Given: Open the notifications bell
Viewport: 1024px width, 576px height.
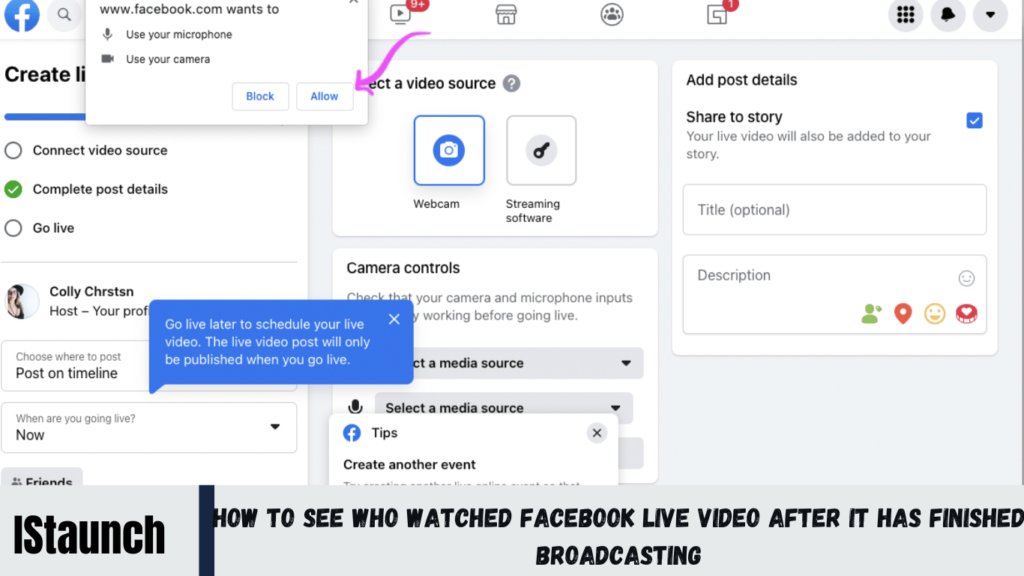Looking at the screenshot, I should tap(947, 16).
